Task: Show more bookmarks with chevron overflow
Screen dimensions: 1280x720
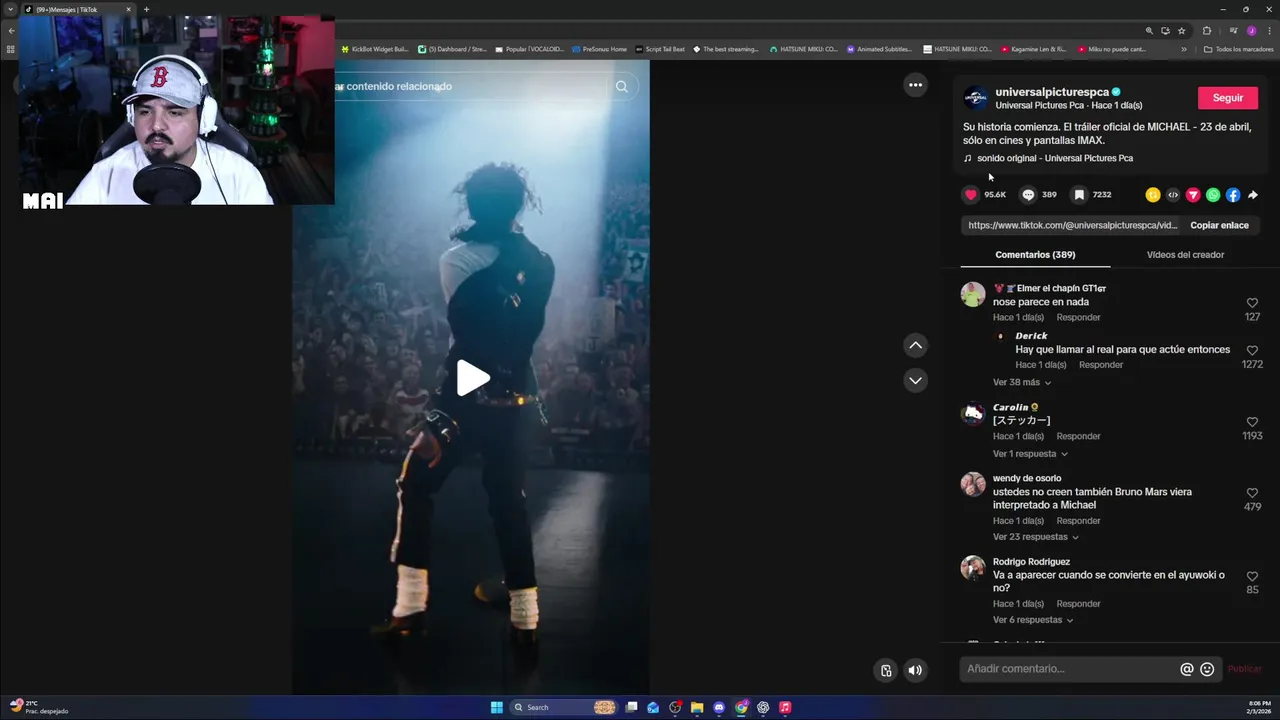Action: point(1184,49)
